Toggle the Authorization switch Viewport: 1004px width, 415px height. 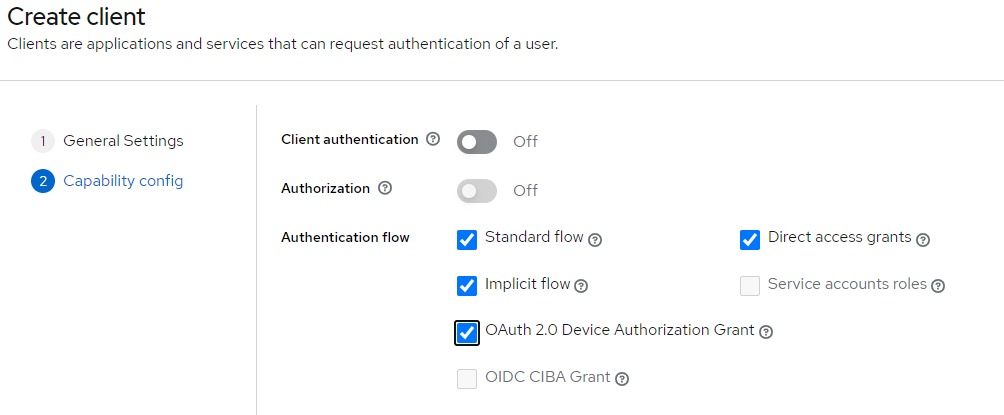(477, 190)
